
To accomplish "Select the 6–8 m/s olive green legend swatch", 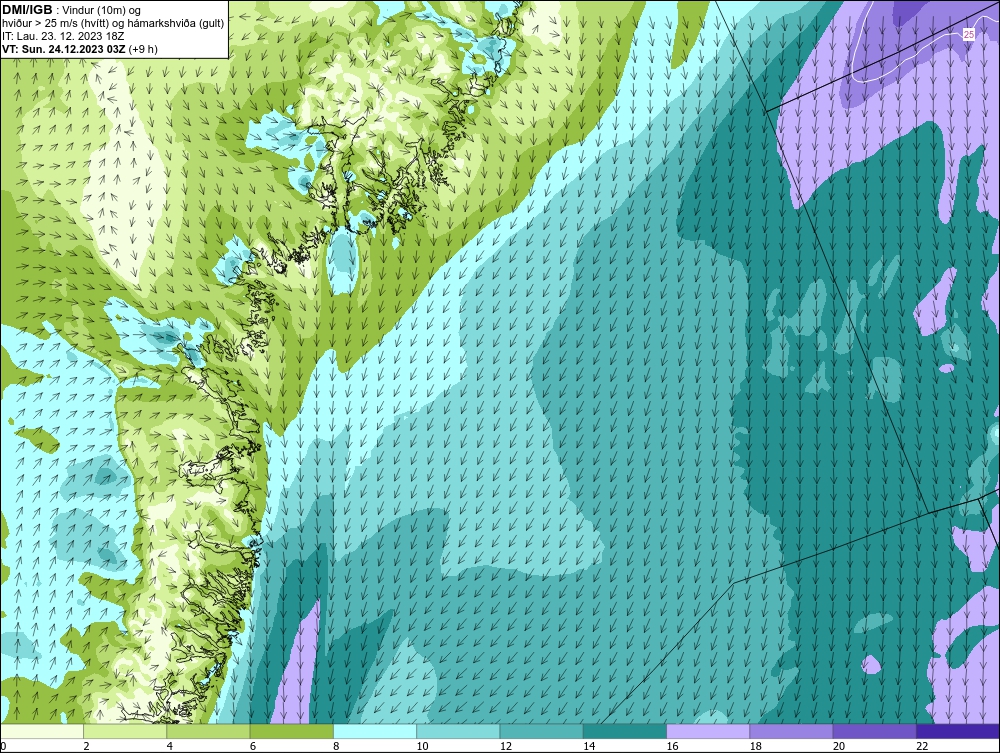I will click(291, 731).
